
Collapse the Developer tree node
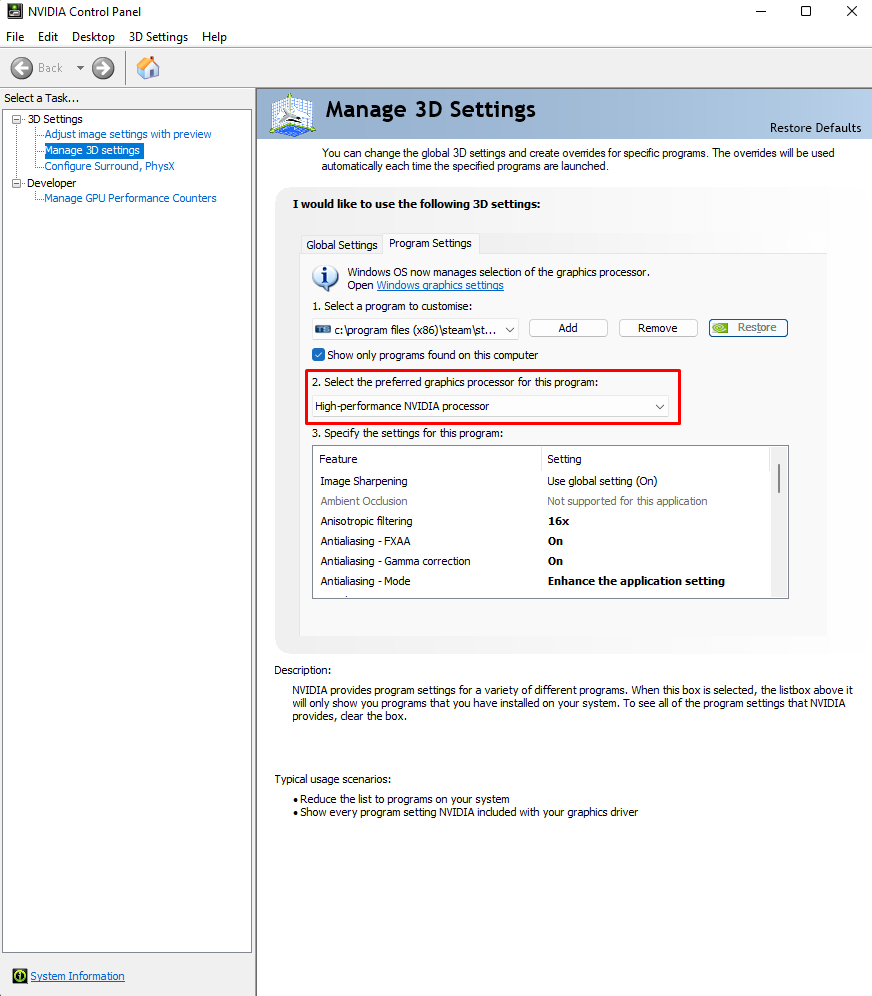click(17, 183)
